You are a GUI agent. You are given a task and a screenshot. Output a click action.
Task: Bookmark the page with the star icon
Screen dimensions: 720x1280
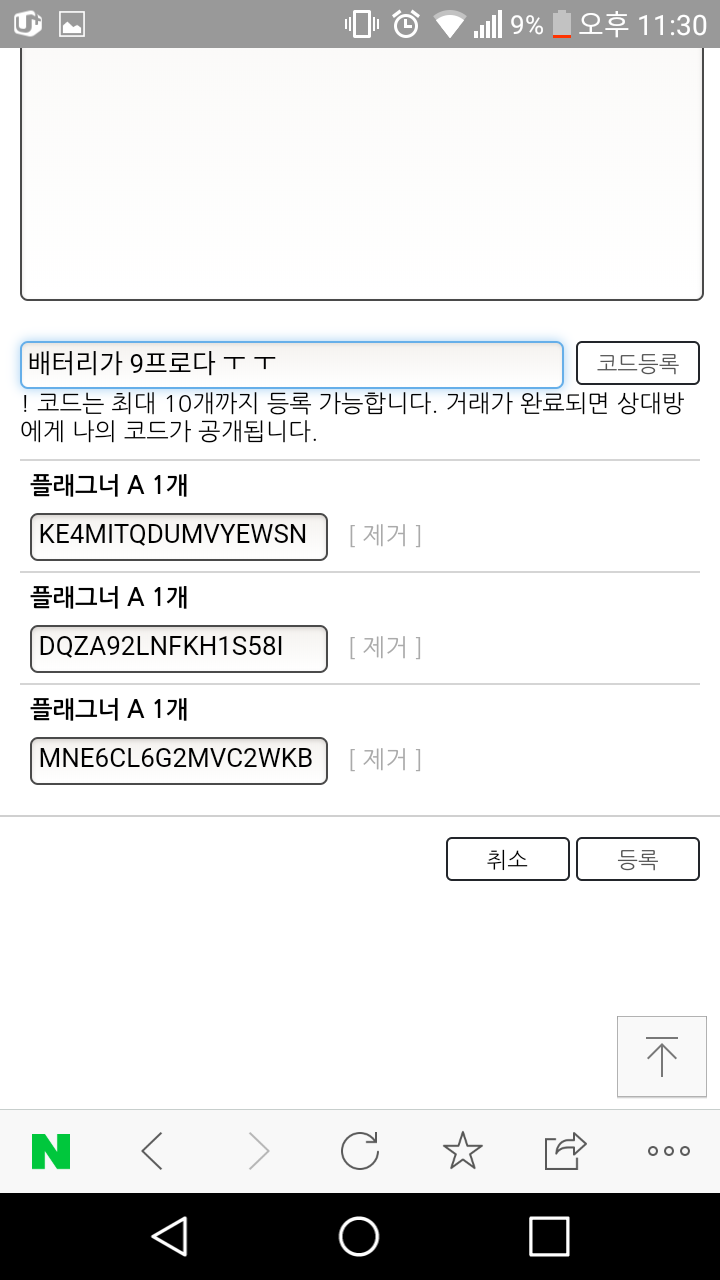462,1151
